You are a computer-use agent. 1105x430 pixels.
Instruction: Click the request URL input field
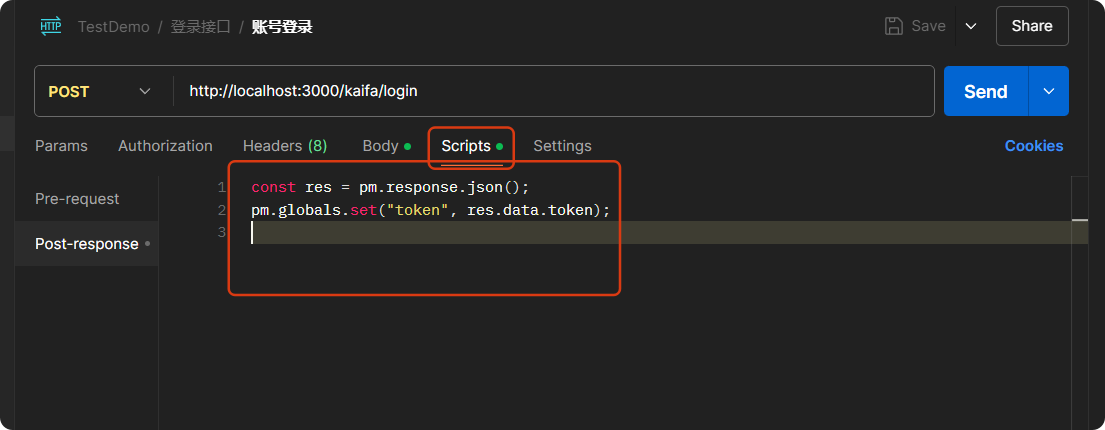pyautogui.click(x=550, y=91)
